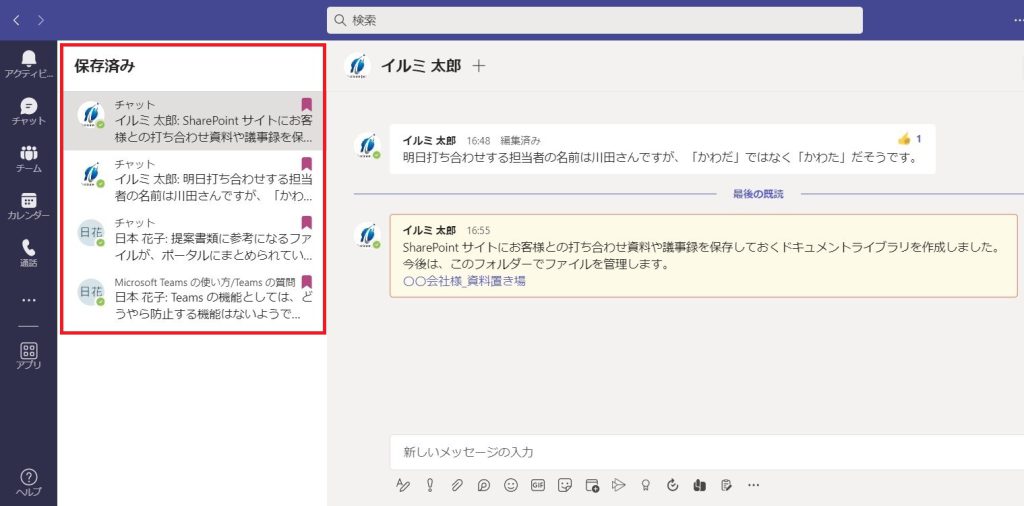Click the 16:55 timestamp

click(x=478, y=230)
